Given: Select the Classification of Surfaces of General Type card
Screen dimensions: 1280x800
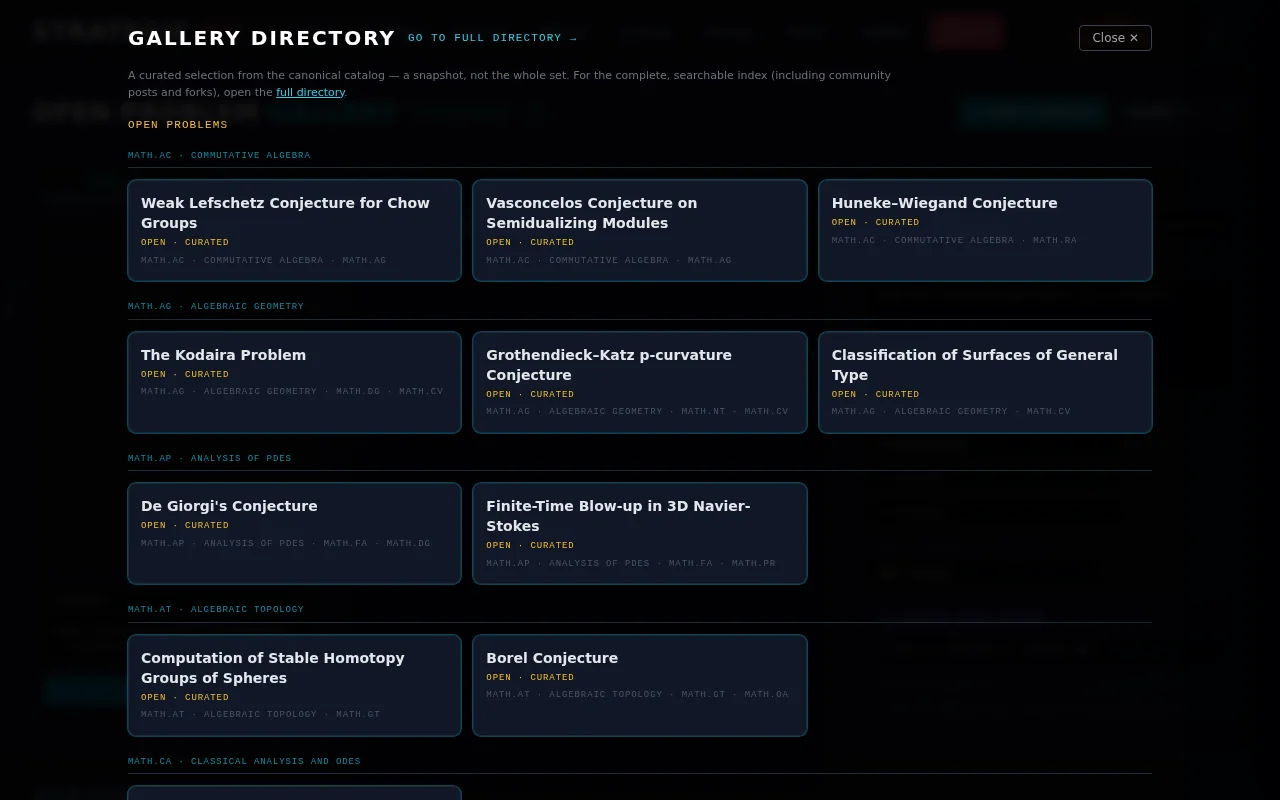Looking at the screenshot, I should pyautogui.click(x=985, y=382).
